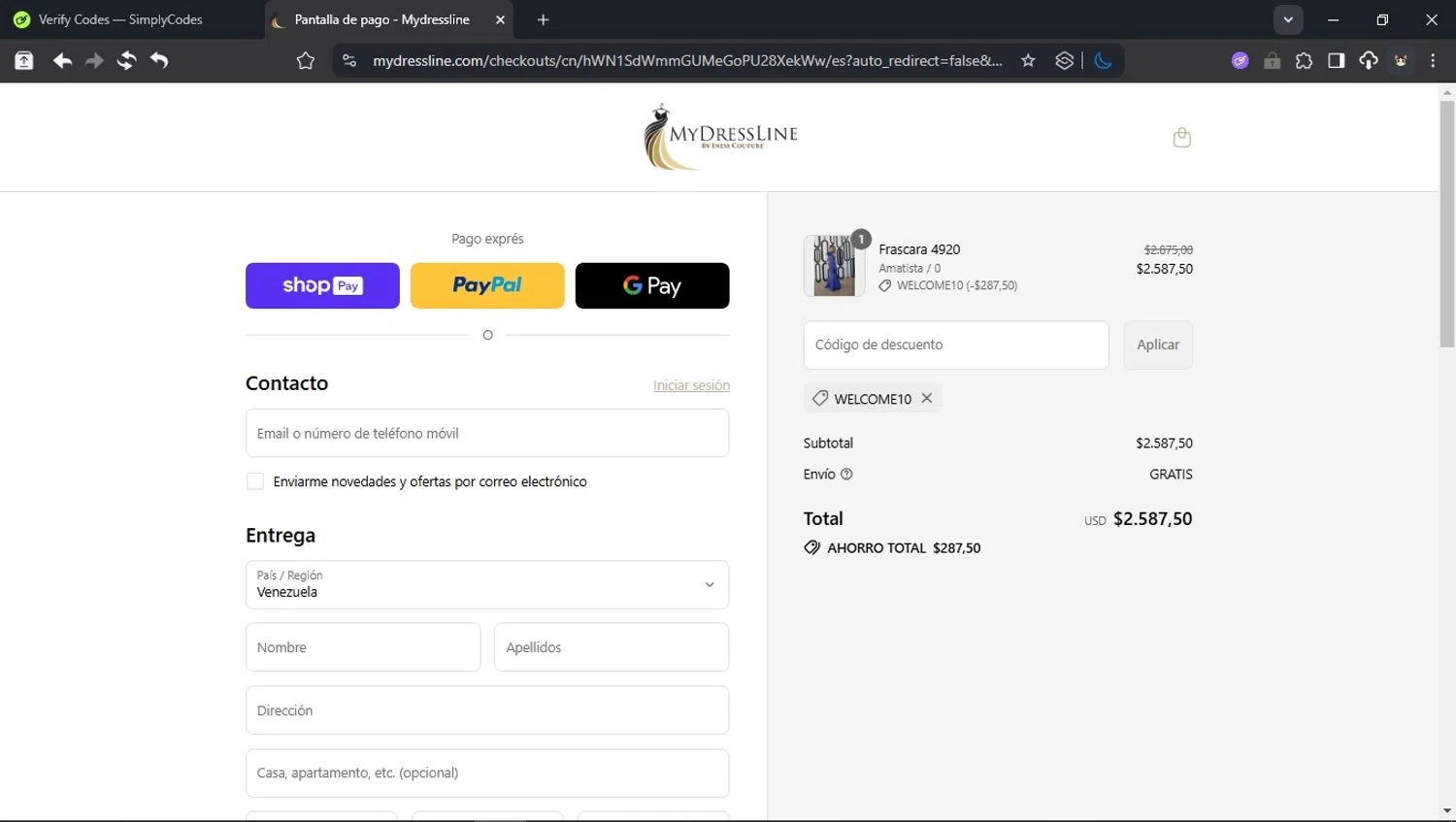Click the layered stack icon in address bar
This screenshot has width=1456, height=822.
click(x=1065, y=60)
